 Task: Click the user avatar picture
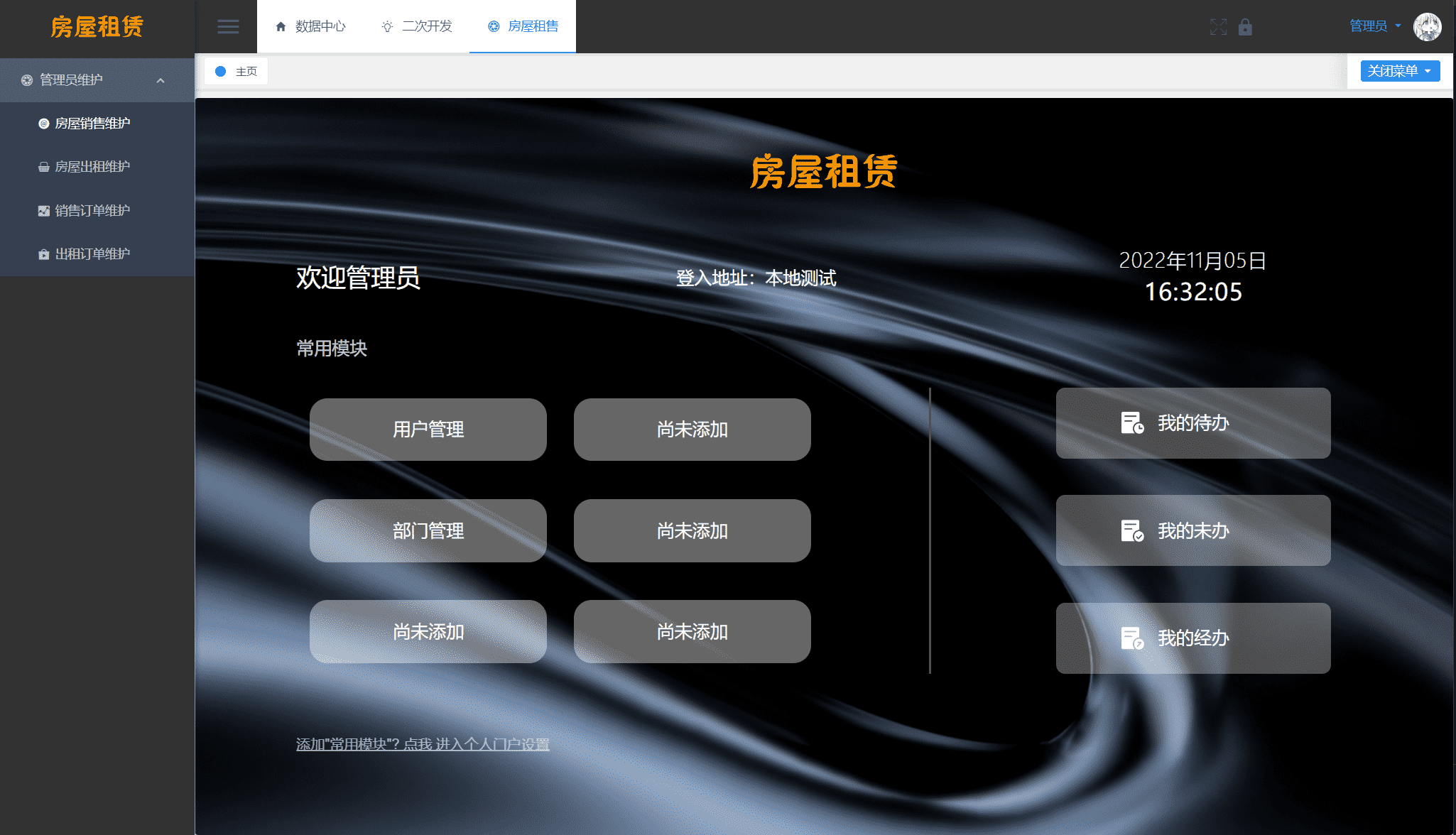click(x=1428, y=27)
